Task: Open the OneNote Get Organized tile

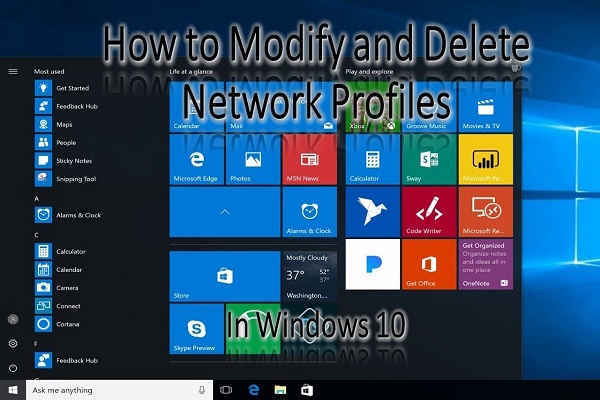Action: (x=486, y=264)
